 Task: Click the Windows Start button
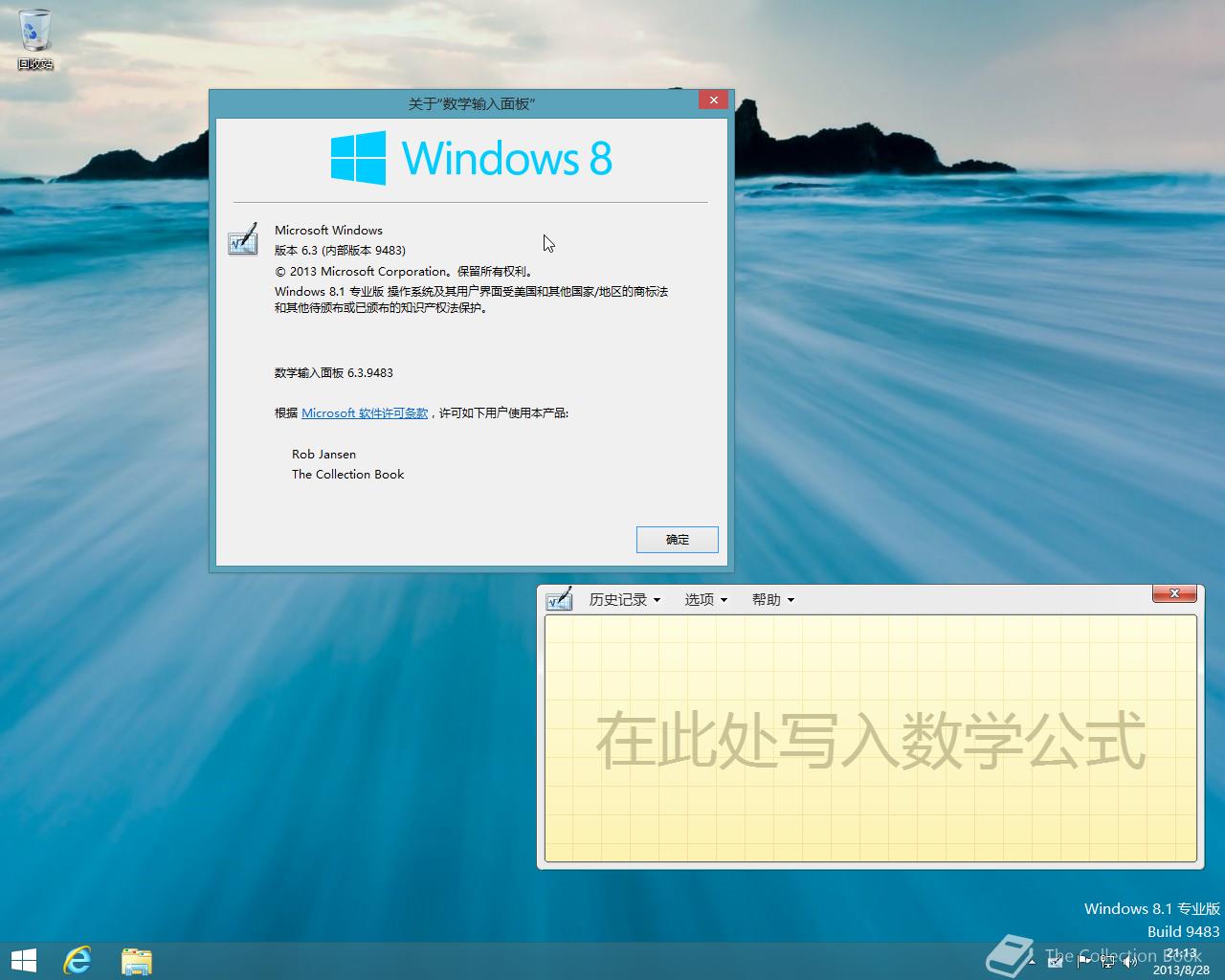pyautogui.click(x=23, y=961)
